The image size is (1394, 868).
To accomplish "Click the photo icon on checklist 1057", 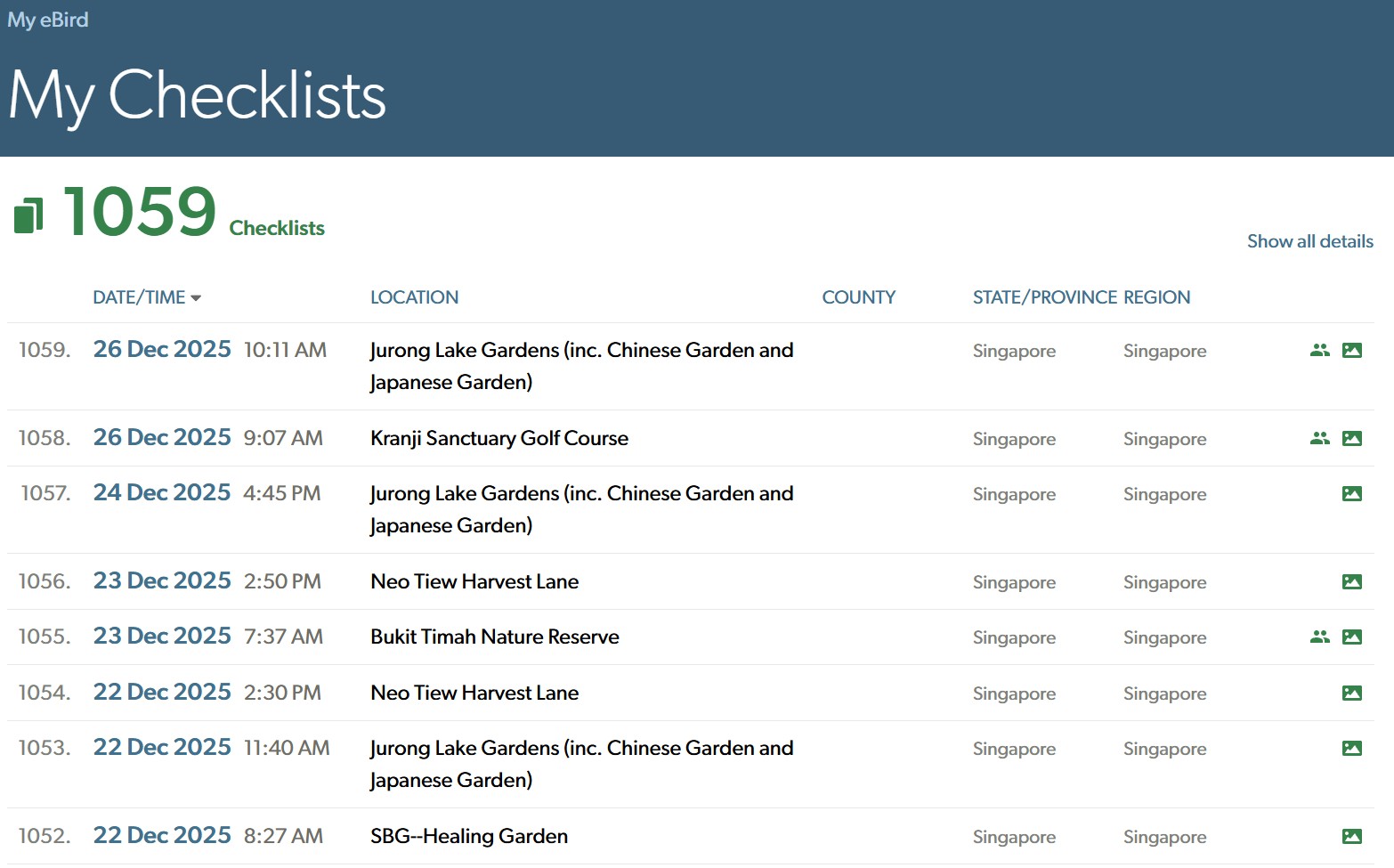I will coord(1351,493).
